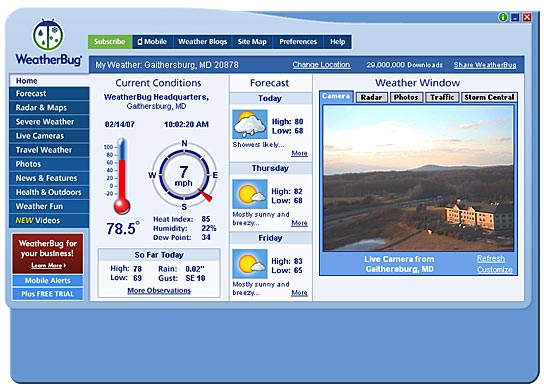Click the WeatherBug Headquarters station name

point(156,97)
